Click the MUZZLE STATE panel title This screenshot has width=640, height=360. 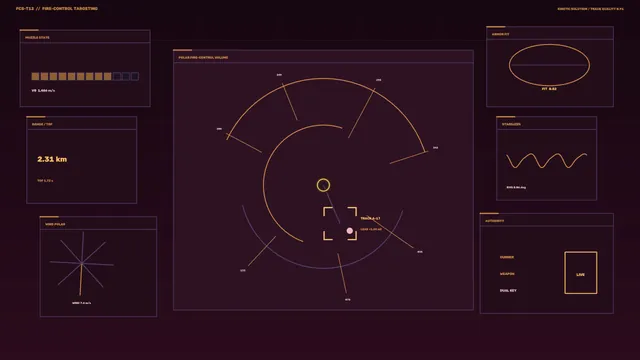(37, 38)
